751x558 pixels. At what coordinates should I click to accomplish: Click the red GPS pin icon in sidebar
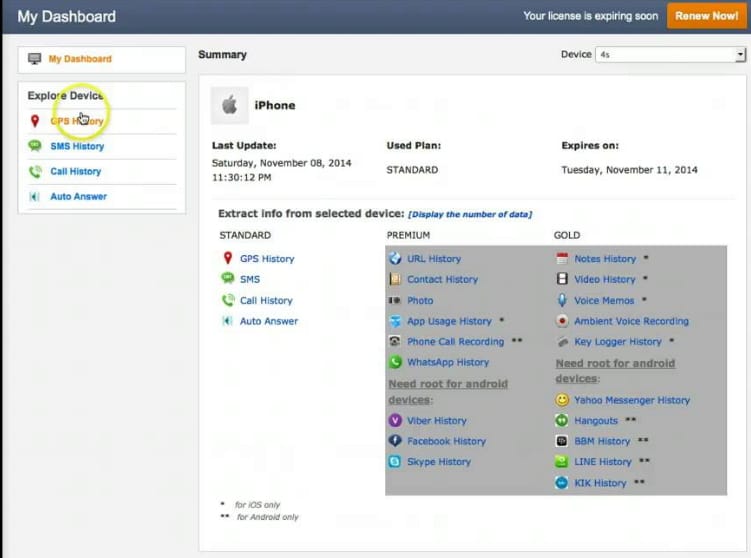pos(35,121)
